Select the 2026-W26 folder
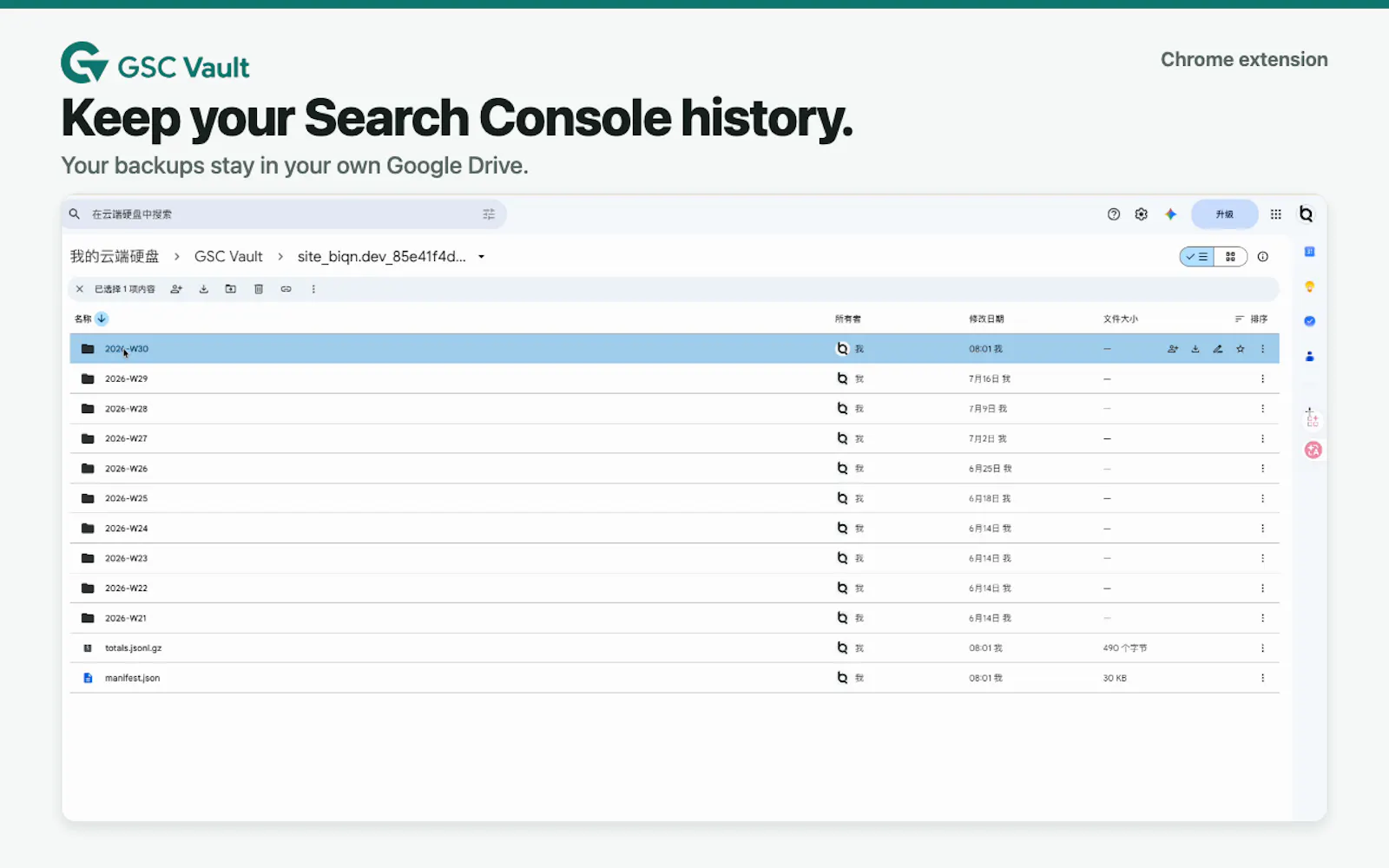Viewport: 1389px width, 868px height. point(675,469)
